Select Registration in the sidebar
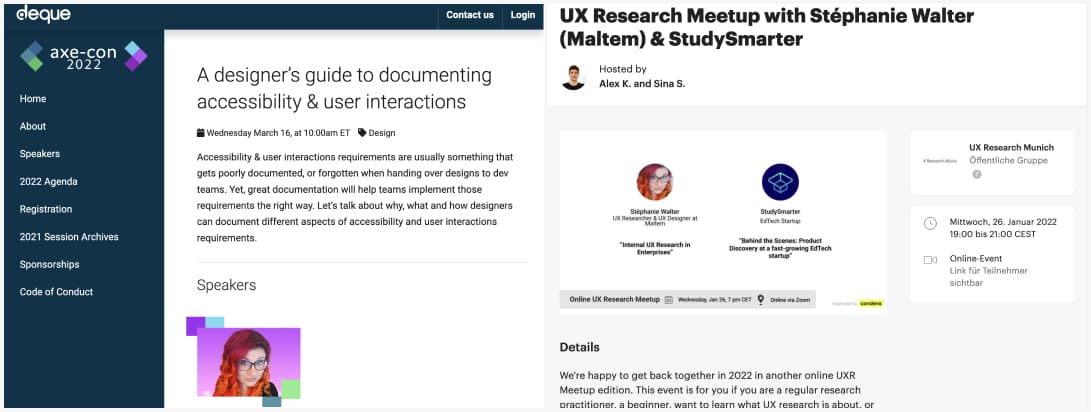 coord(46,209)
